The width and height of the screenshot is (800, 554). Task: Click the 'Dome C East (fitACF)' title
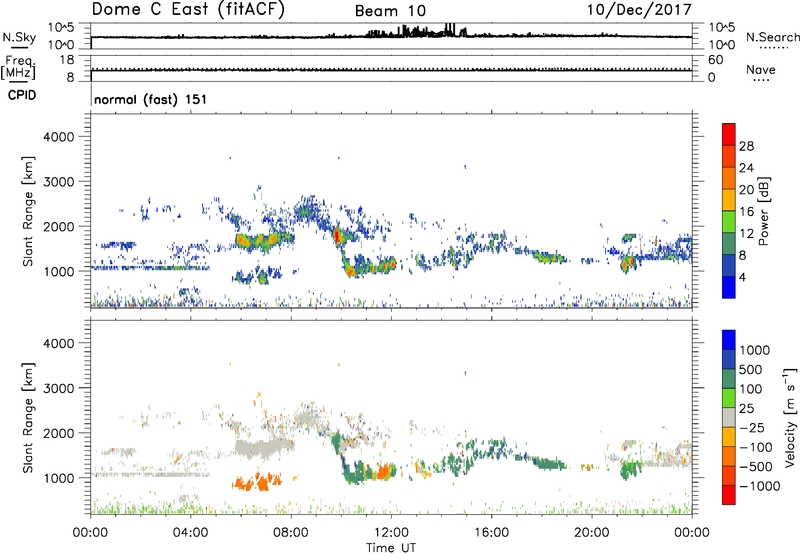(188, 9)
